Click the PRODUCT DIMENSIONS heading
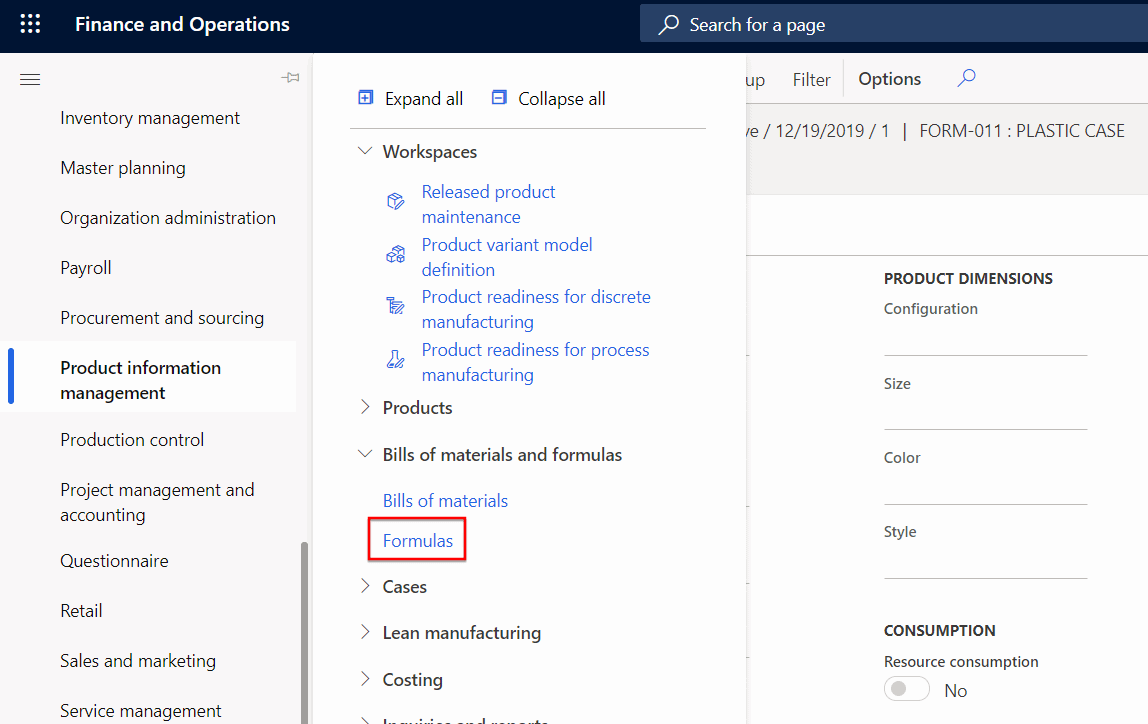This screenshot has height=724, width=1148. point(968,278)
